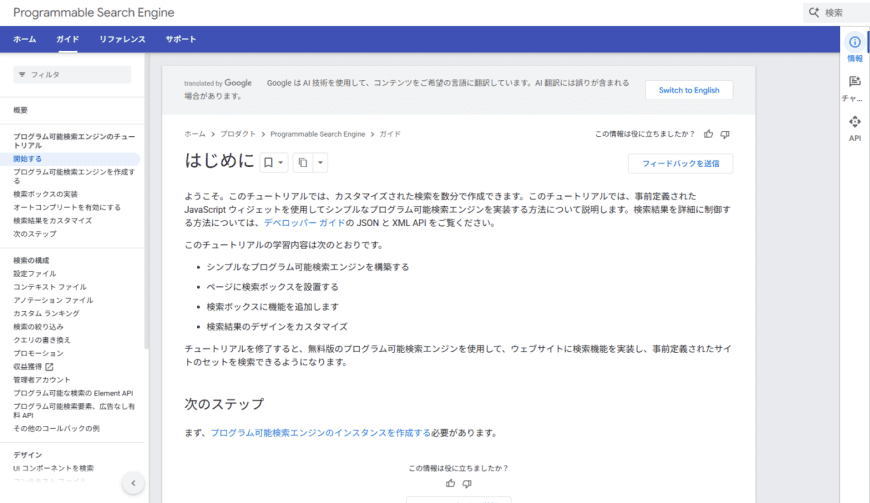Click the プロダクト breadcrumb link

238,134
